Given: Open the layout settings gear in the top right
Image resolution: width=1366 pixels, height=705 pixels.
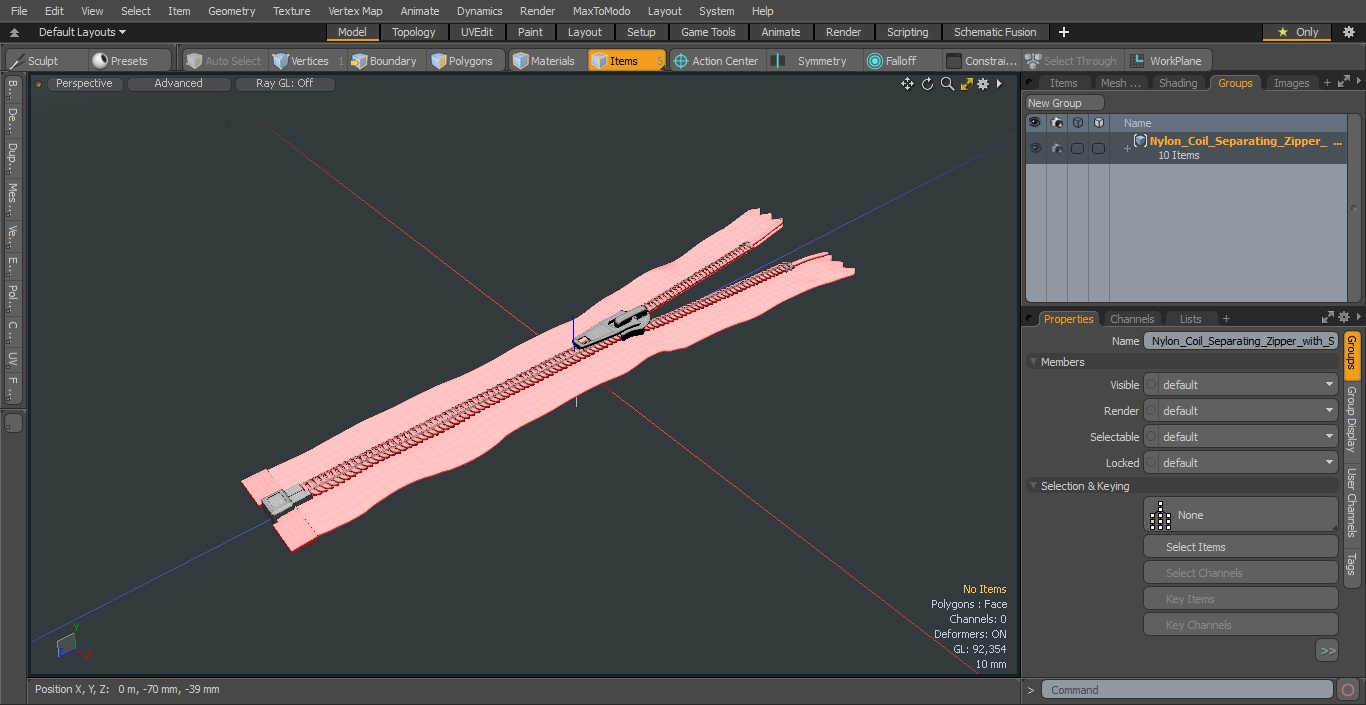Looking at the screenshot, I should click(1348, 32).
